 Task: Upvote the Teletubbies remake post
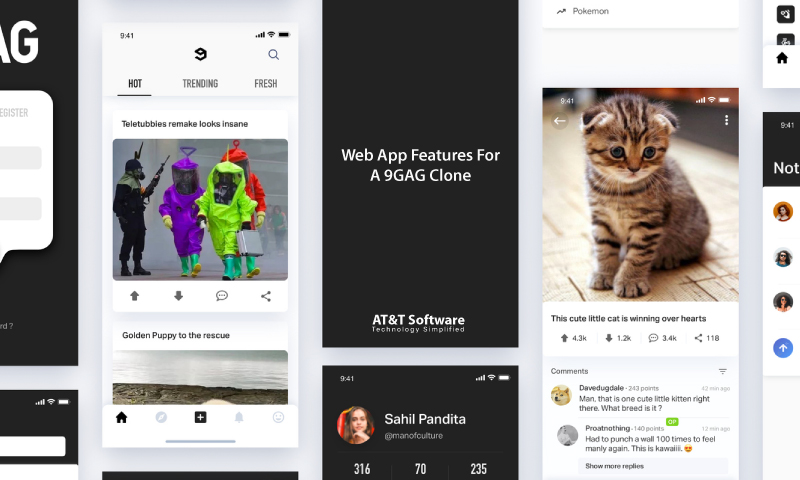(x=134, y=296)
